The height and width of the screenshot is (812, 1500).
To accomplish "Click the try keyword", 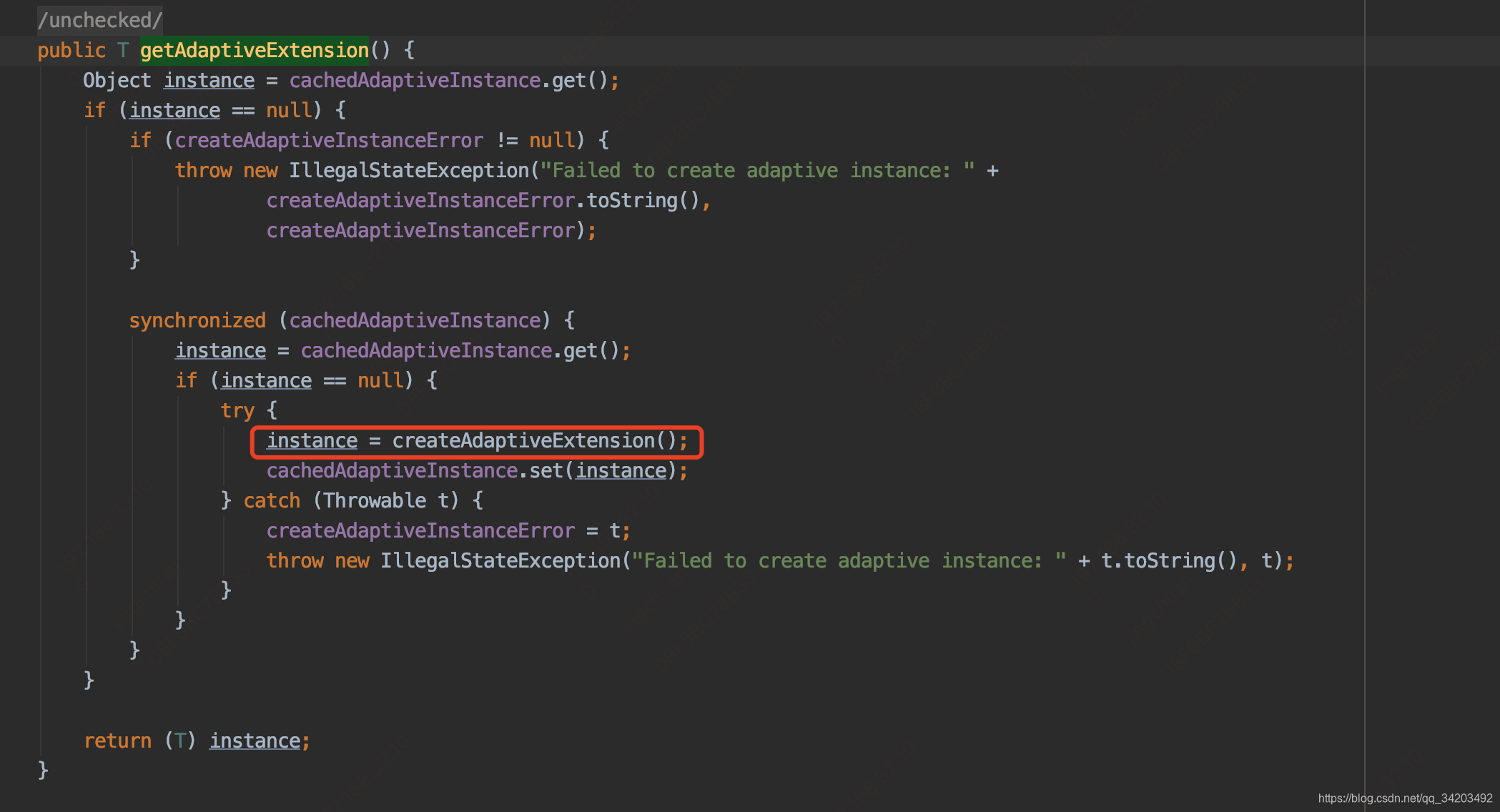I will click(x=237, y=410).
